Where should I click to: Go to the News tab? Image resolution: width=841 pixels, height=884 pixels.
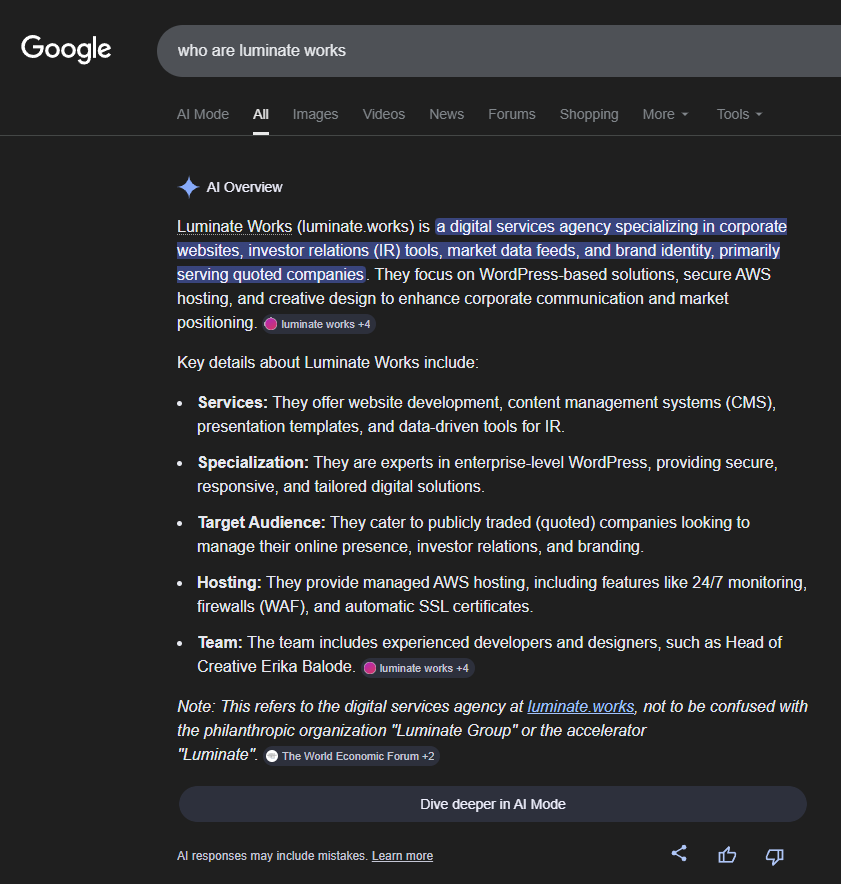(x=446, y=114)
